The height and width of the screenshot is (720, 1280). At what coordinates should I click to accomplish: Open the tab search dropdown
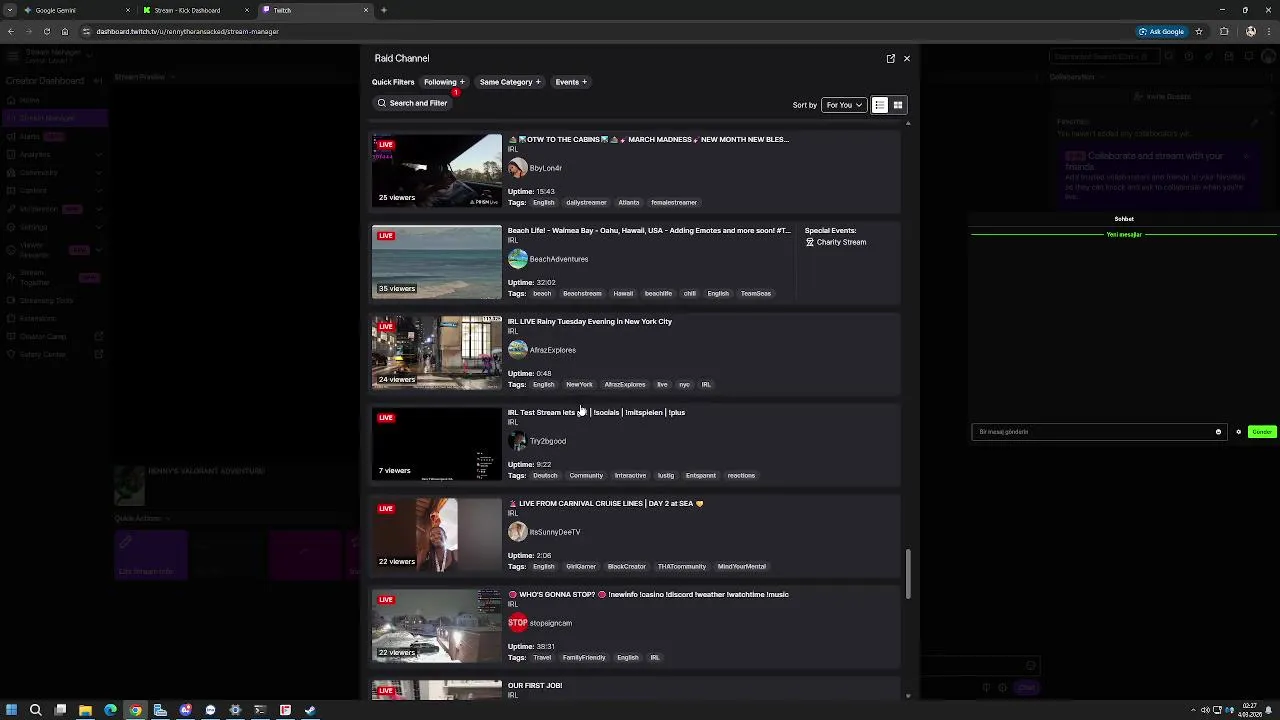click(x=9, y=10)
